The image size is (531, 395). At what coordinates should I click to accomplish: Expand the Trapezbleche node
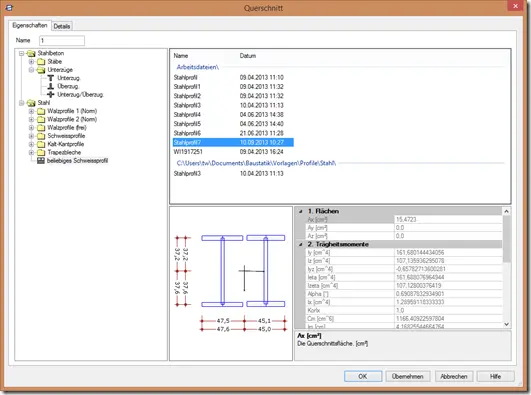31,152
